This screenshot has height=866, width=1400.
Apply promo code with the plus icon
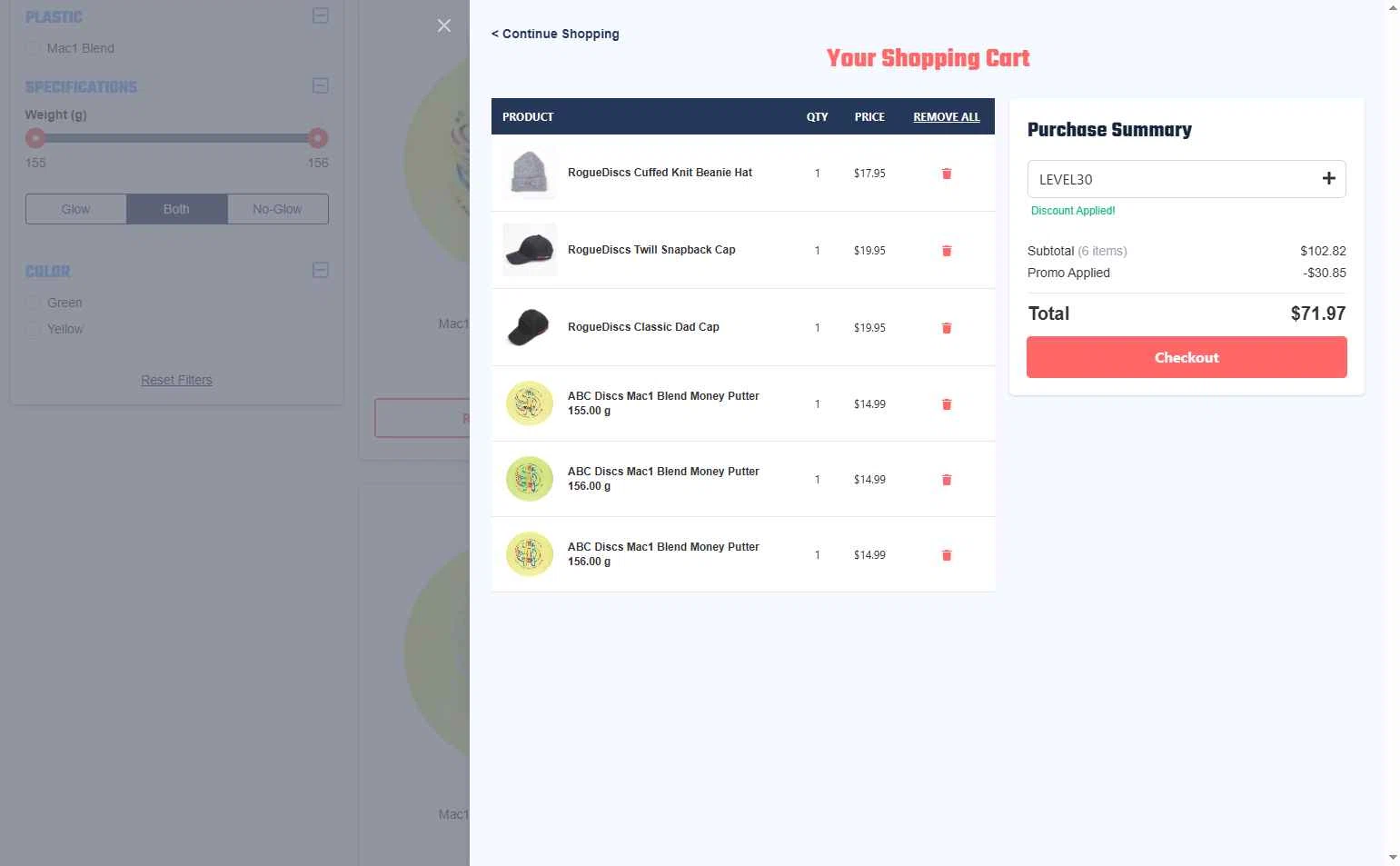click(x=1328, y=178)
